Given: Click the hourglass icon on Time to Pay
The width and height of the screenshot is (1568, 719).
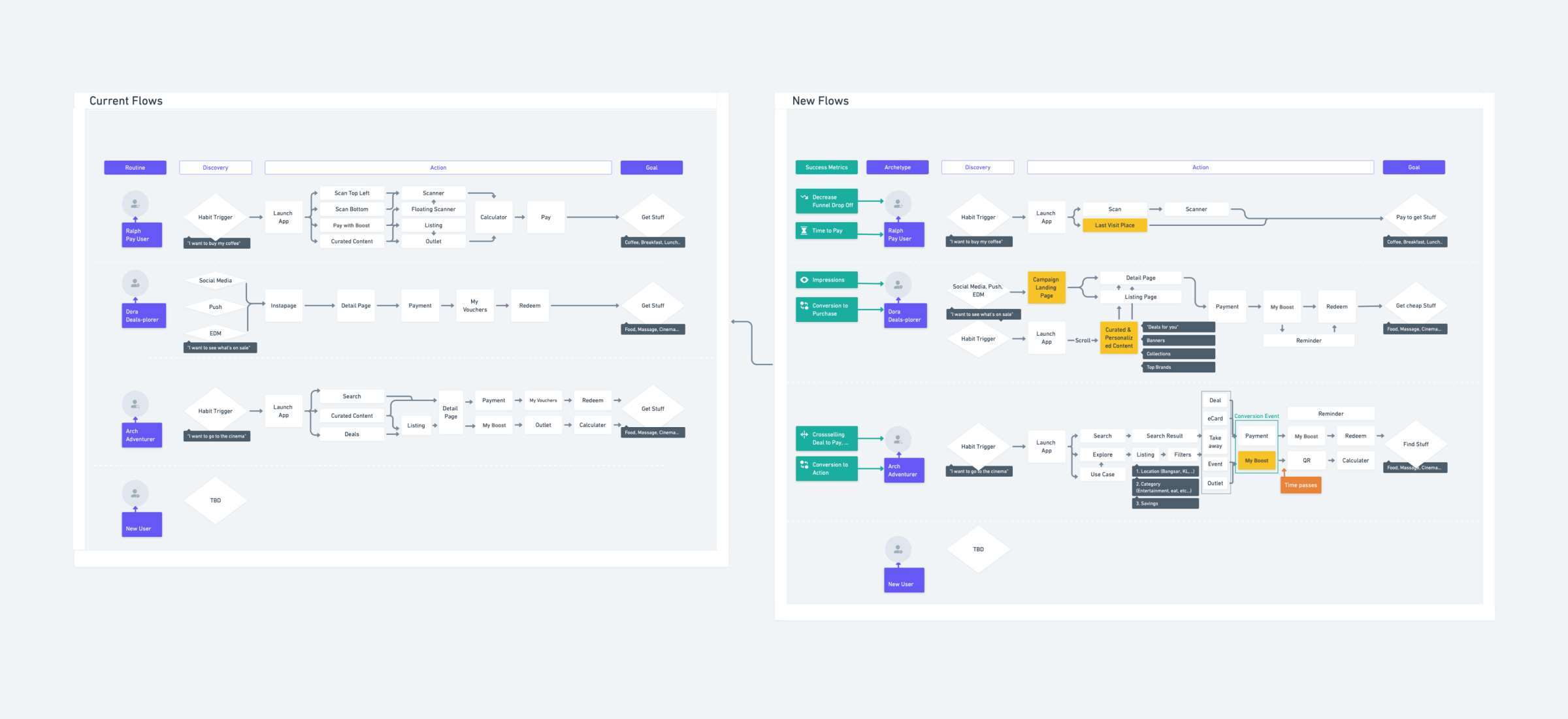Looking at the screenshot, I should pyautogui.click(x=804, y=231).
